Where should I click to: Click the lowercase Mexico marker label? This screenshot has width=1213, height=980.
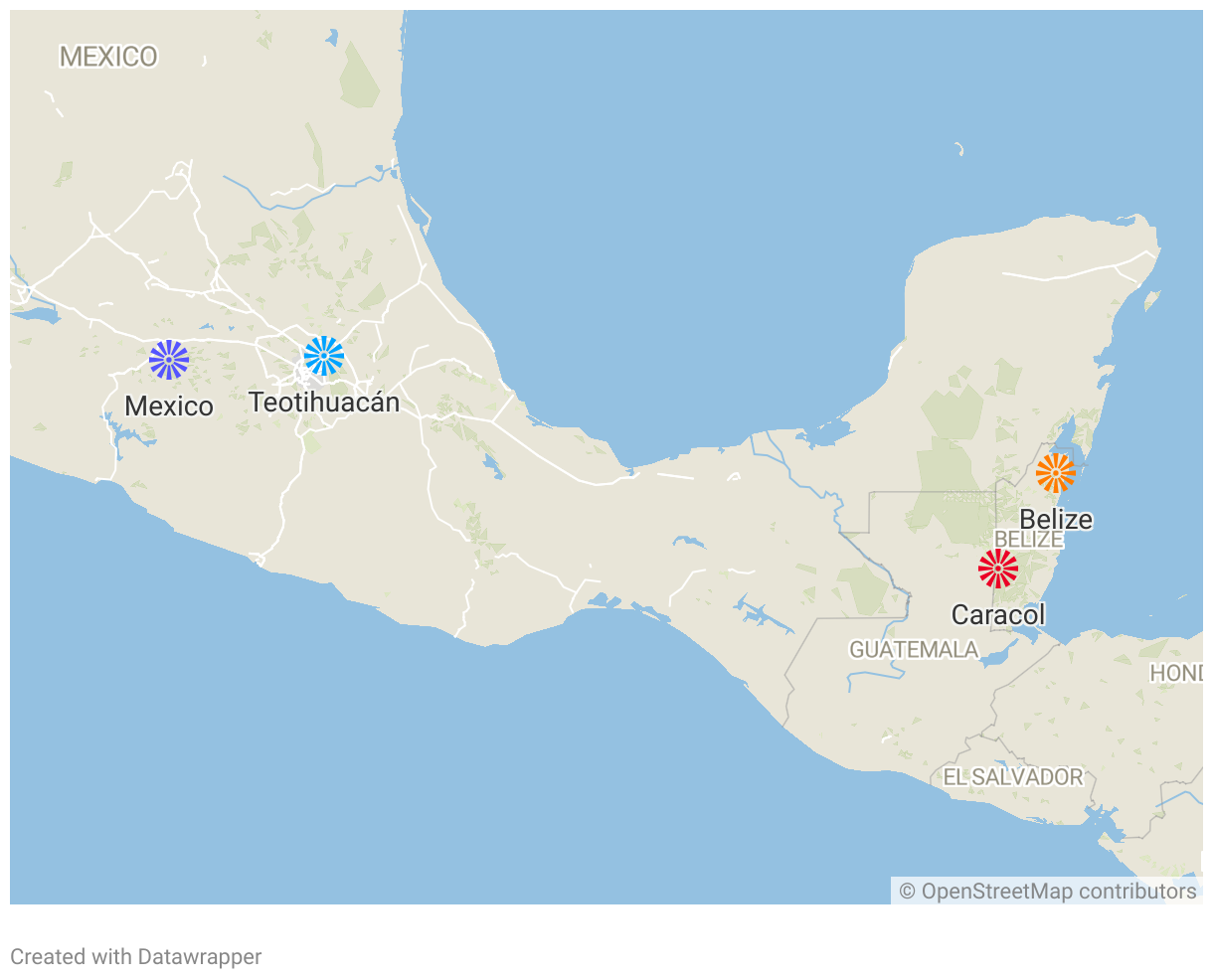click(x=169, y=407)
